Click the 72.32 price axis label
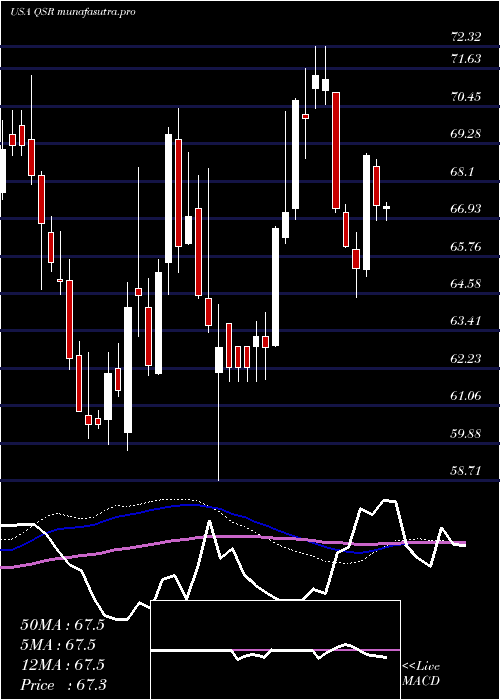This screenshot has width=500, height=700. pyautogui.click(x=466, y=37)
